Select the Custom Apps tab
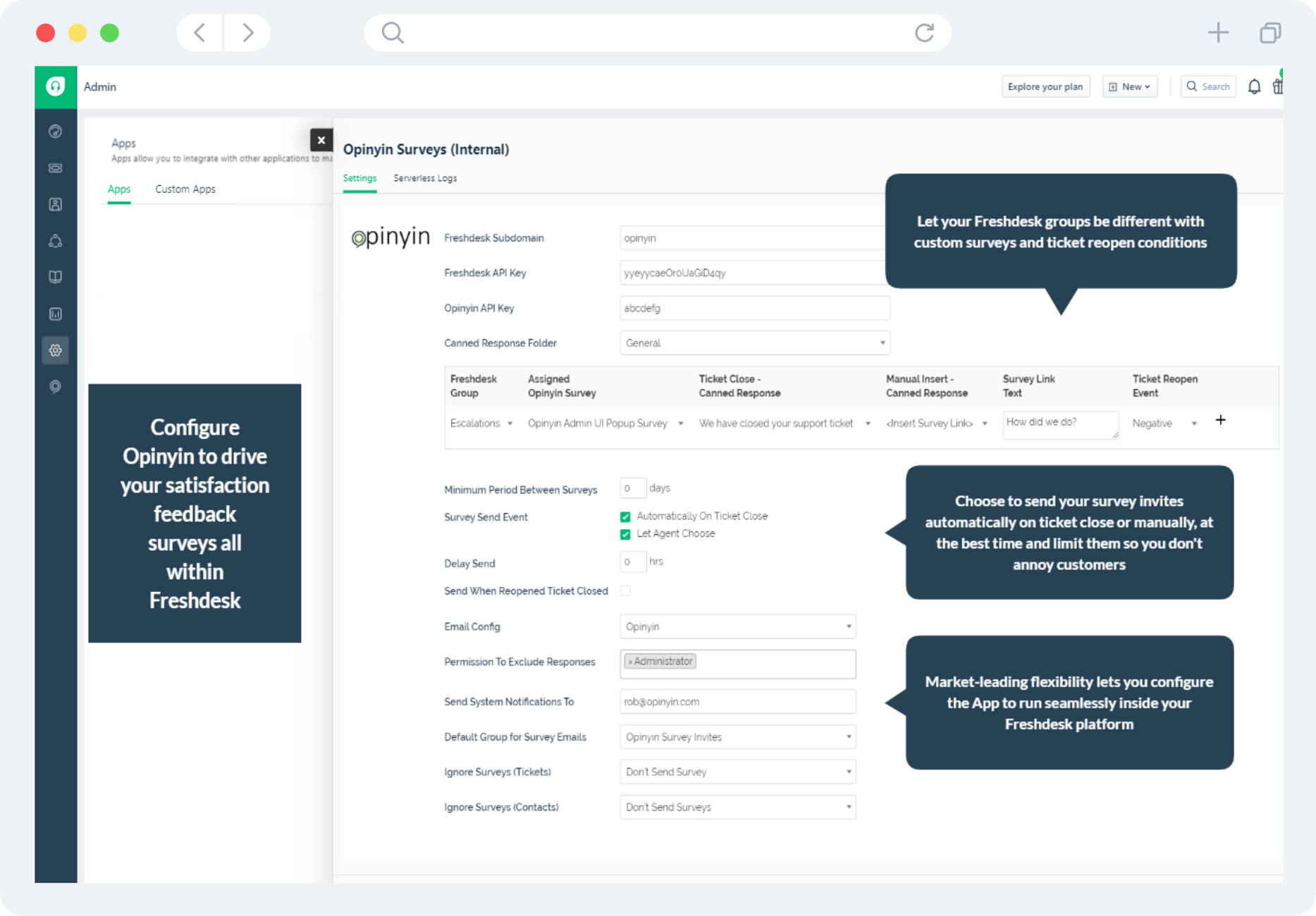 (185, 190)
